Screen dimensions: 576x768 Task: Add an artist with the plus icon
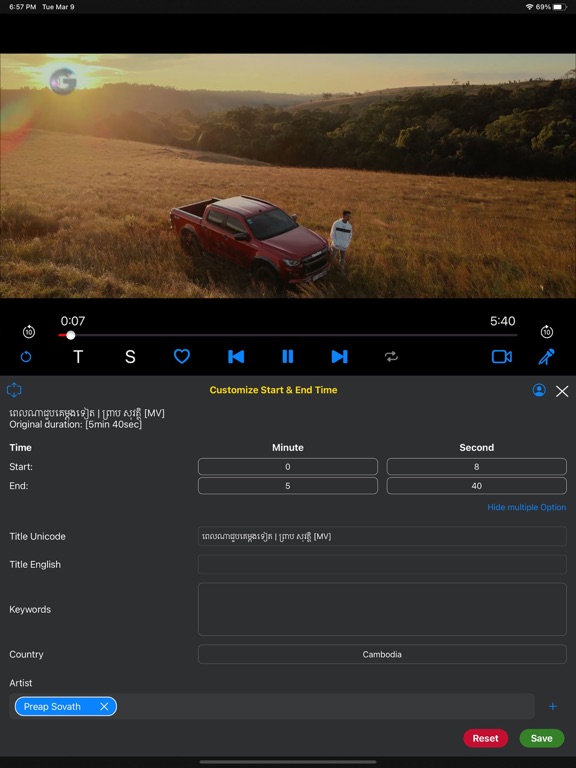pyautogui.click(x=552, y=706)
